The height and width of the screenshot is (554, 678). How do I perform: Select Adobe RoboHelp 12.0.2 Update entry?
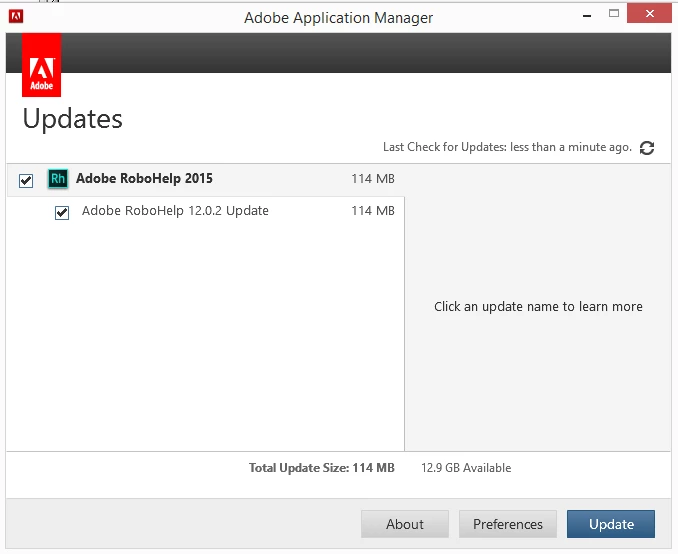tap(175, 211)
